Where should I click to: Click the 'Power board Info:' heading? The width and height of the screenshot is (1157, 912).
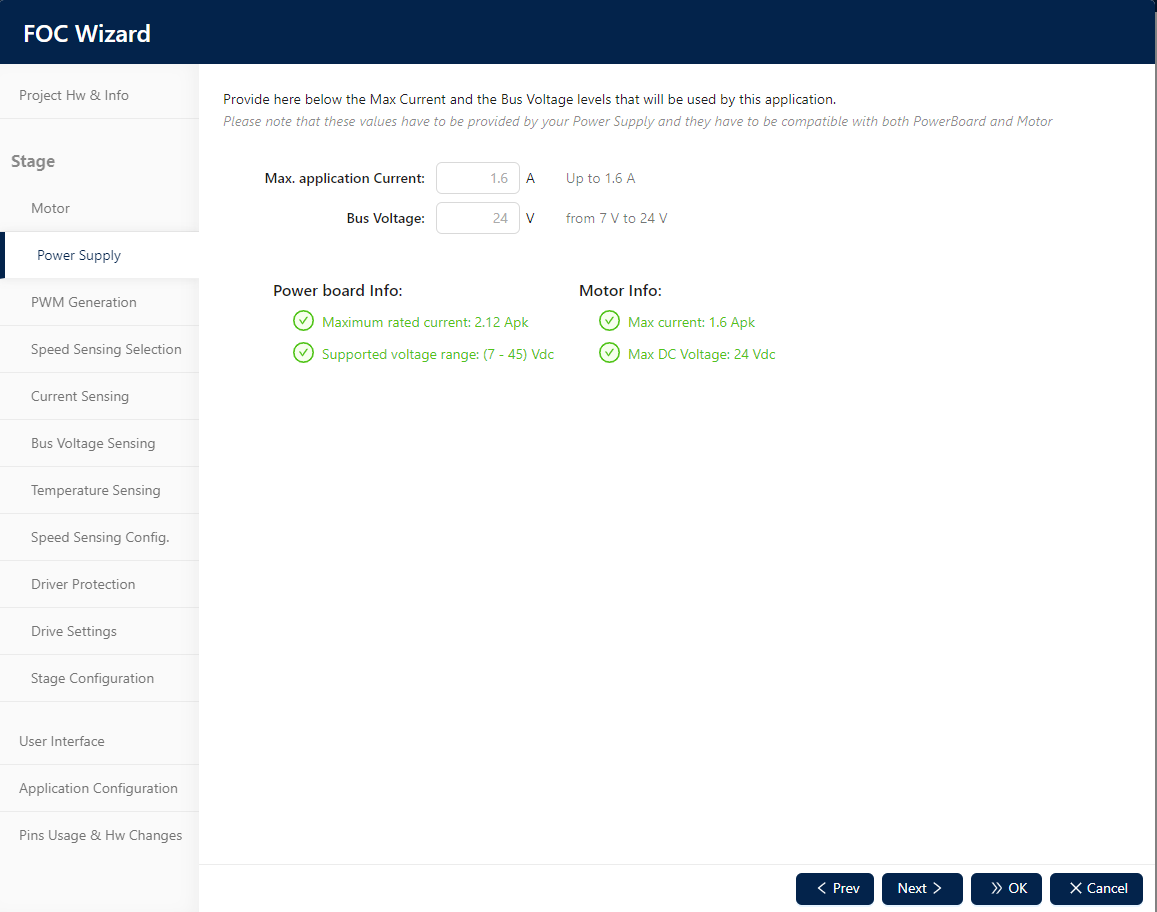click(338, 291)
